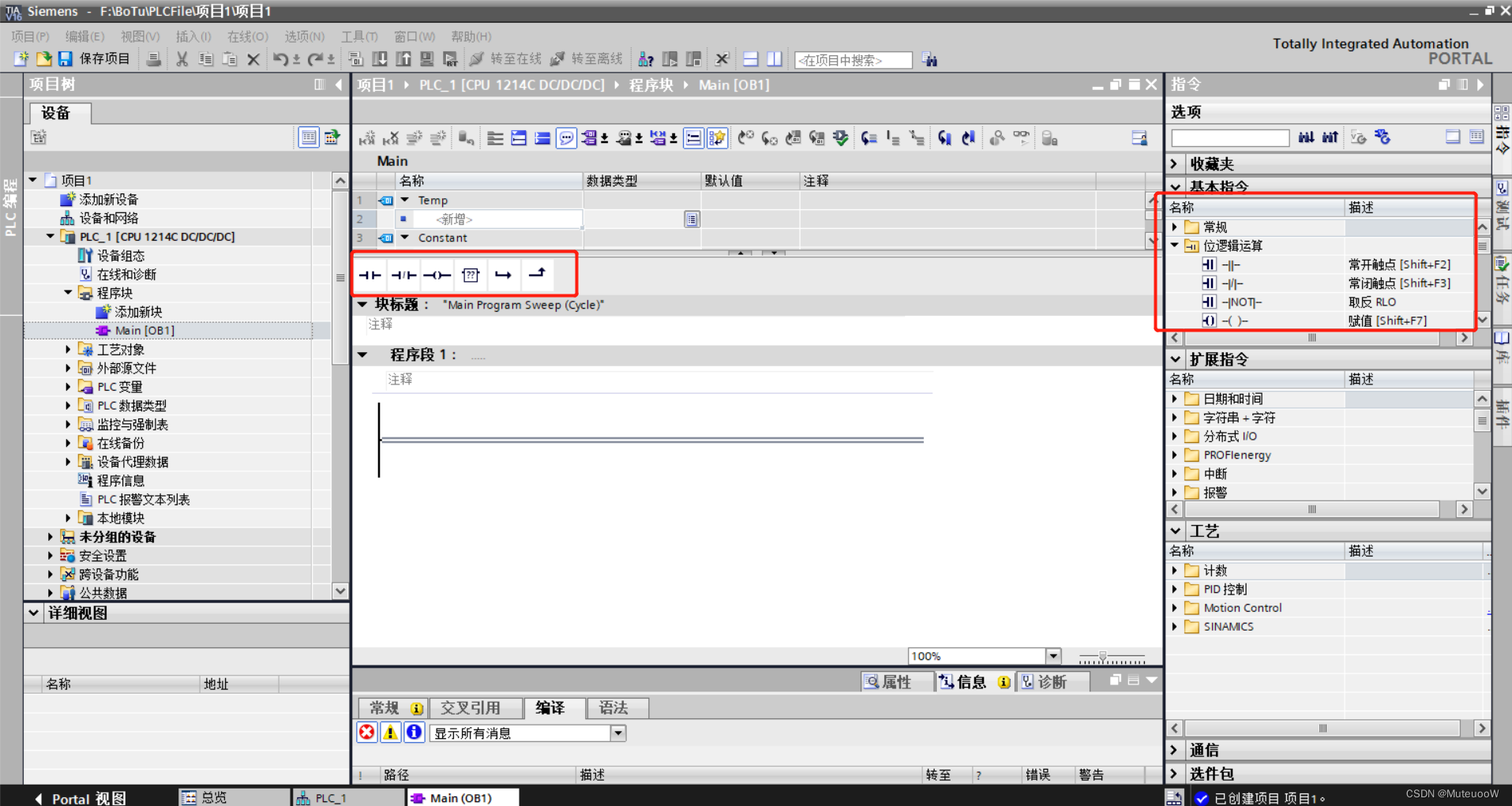
Task: Collapse the PLC_1 device tree node
Action: (51, 236)
